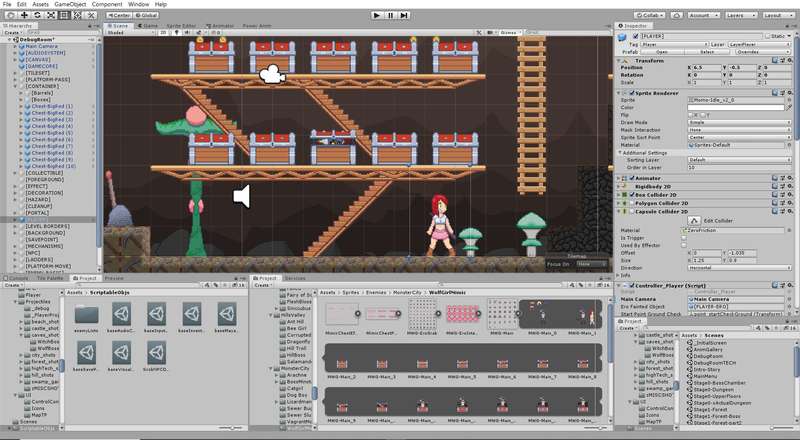Open Rigidbody 2D gear menu
The height and width of the screenshot is (440, 800).
point(790,186)
